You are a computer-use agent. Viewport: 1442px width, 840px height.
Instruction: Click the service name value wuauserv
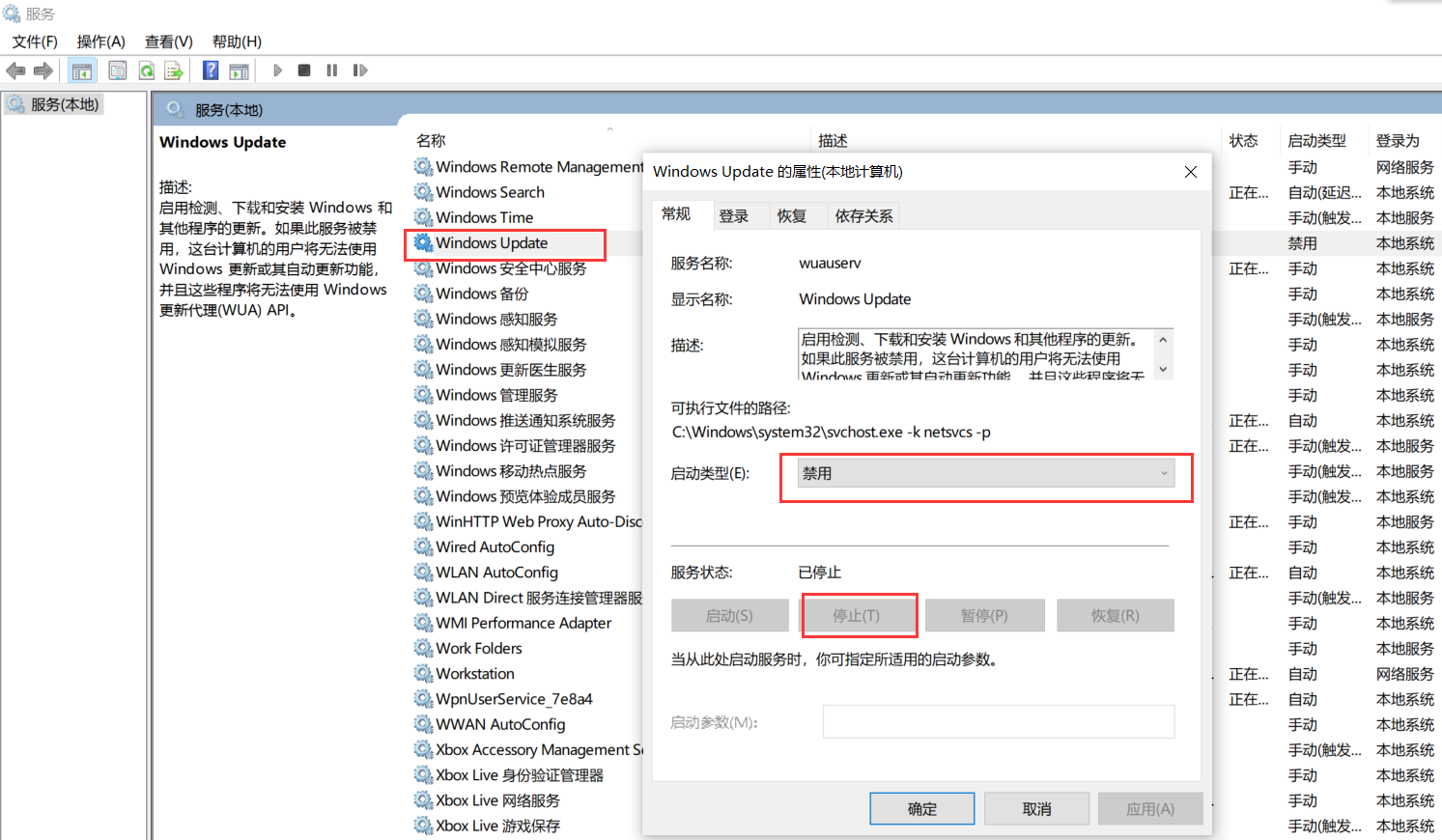830,263
